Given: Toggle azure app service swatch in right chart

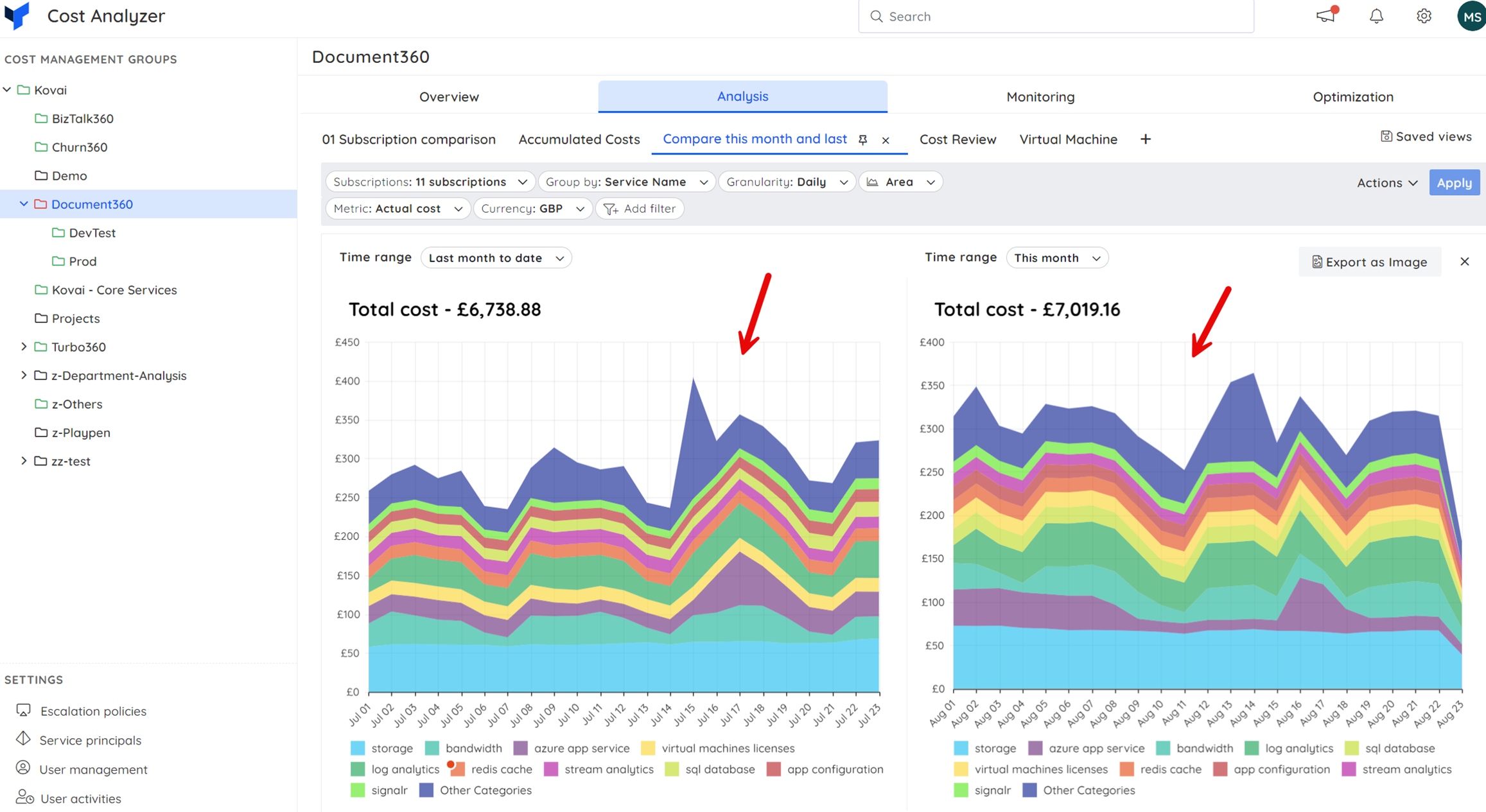Looking at the screenshot, I should pos(1035,748).
